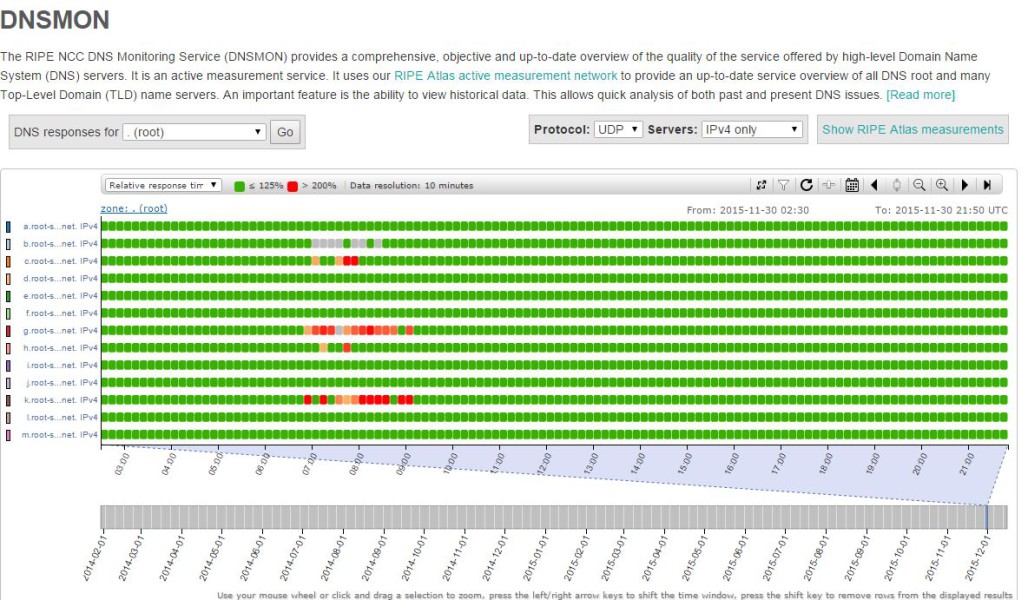
Task: Click color marker beside k.root-s...net row
Action: pos(8,400)
